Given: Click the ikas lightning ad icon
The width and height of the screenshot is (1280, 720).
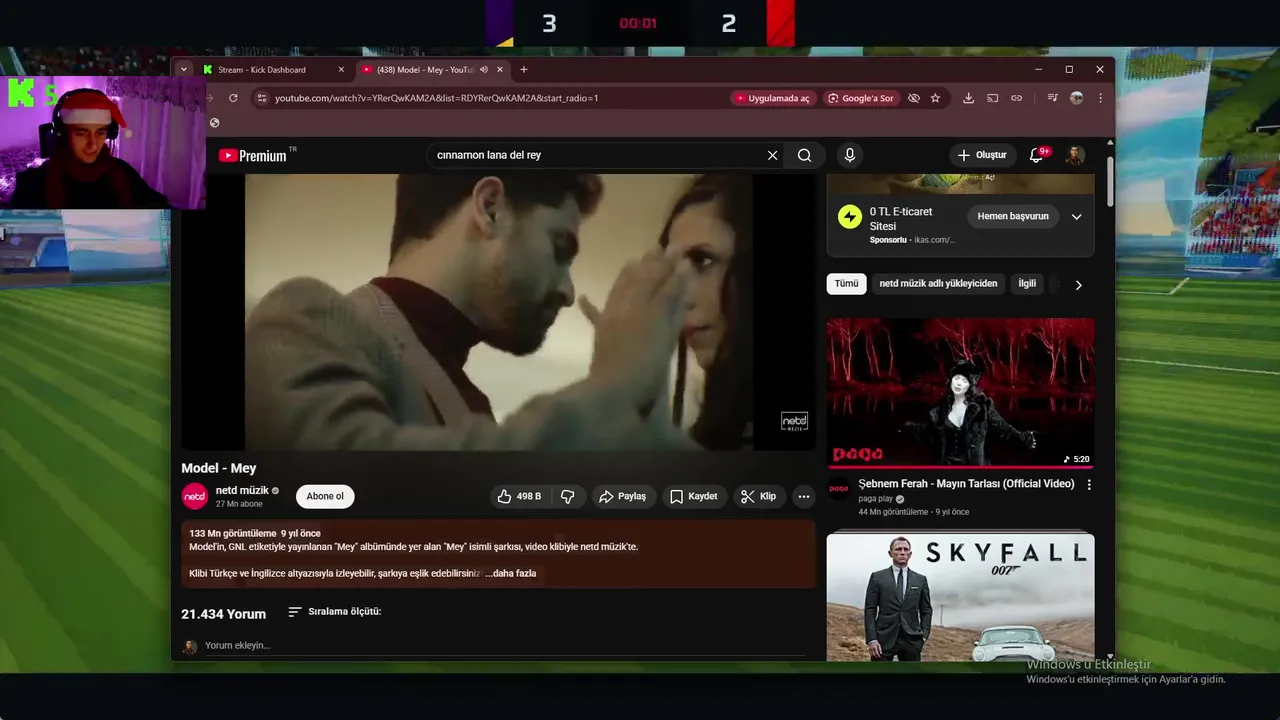Looking at the screenshot, I should click(x=849, y=217).
